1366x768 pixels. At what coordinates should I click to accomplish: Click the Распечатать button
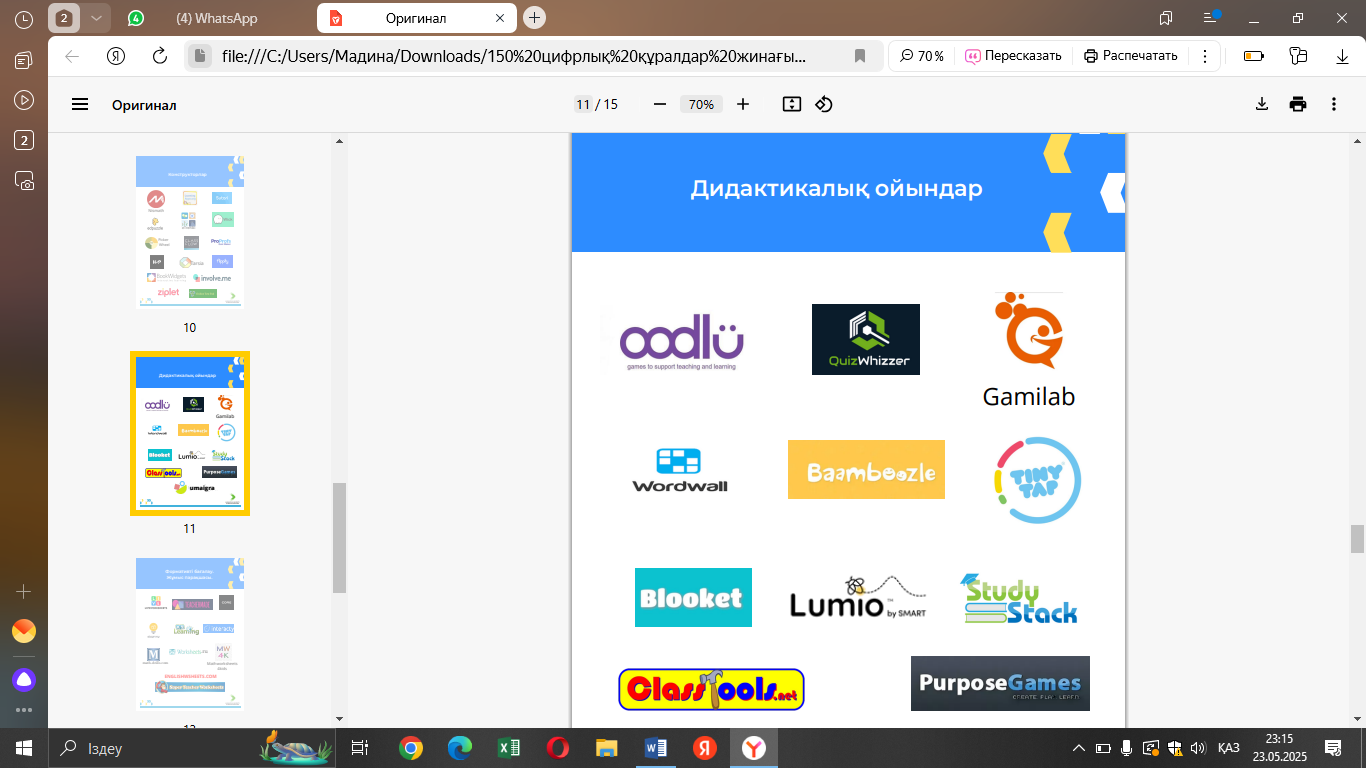tap(1131, 56)
